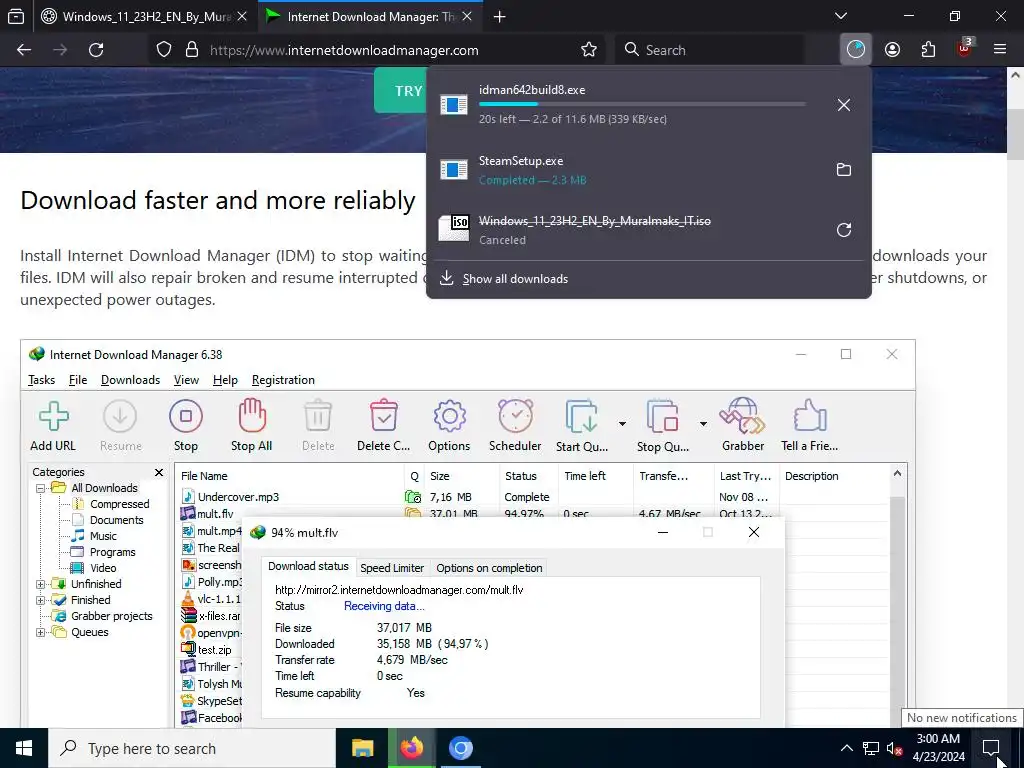Open tracking protection shield icon
The width and height of the screenshot is (1024, 768).
[x=164, y=50]
